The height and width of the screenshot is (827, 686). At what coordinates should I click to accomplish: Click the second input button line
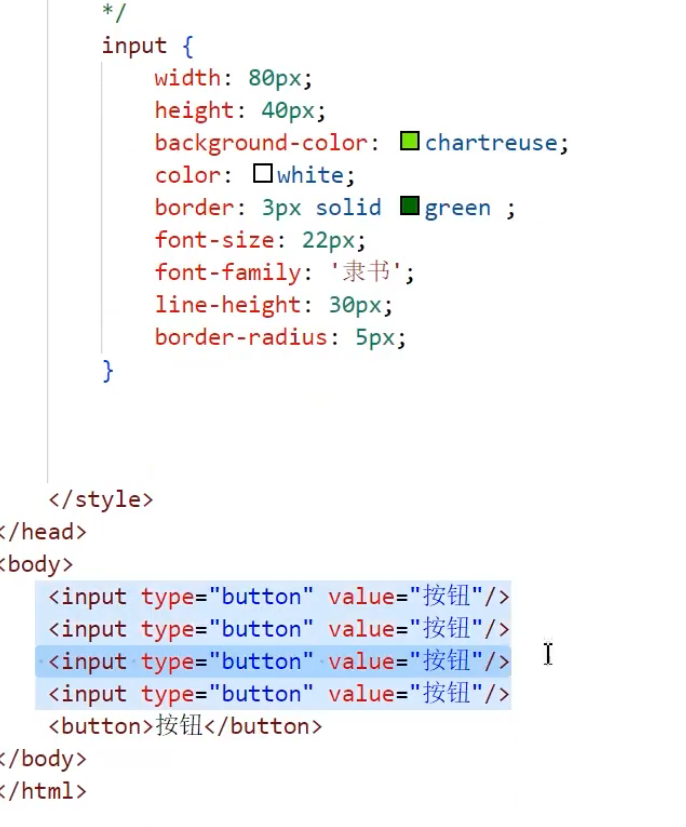click(279, 629)
